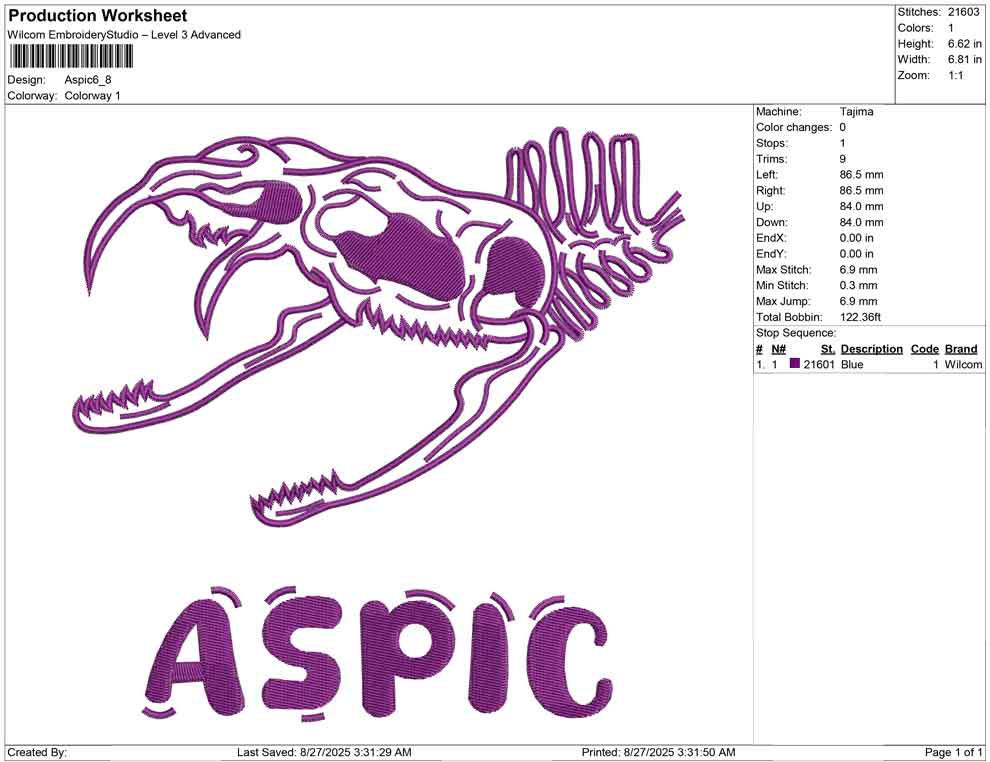Screen dimensions: 990x762
Task: Click the 'Description' column header
Action: pyautogui.click(x=871, y=349)
